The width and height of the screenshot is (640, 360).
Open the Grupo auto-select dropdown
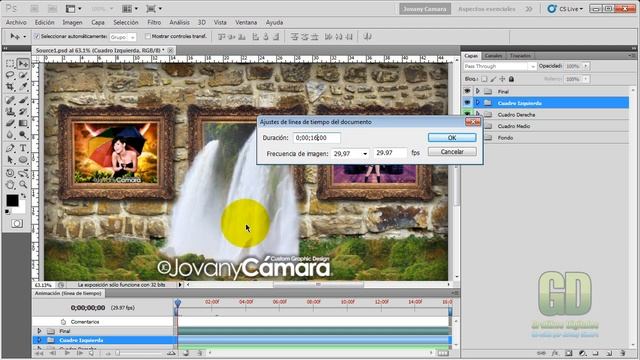pyautogui.click(x=133, y=37)
